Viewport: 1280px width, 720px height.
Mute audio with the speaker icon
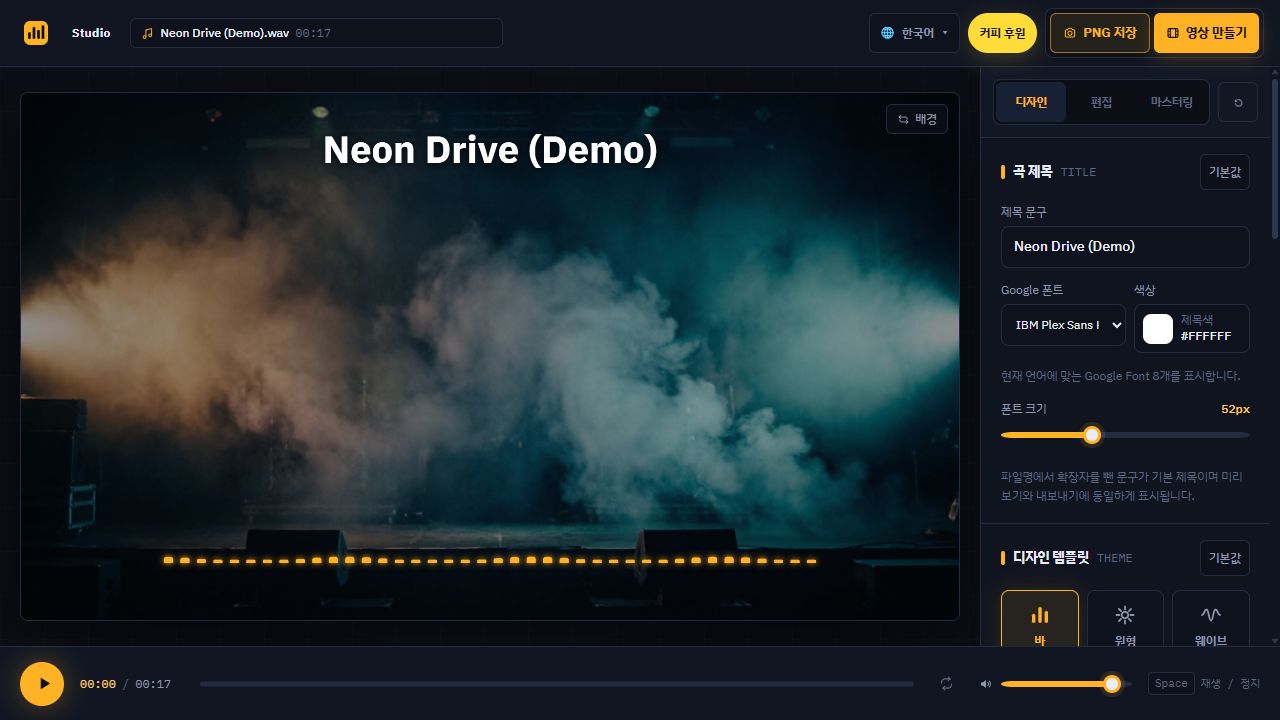coord(986,684)
